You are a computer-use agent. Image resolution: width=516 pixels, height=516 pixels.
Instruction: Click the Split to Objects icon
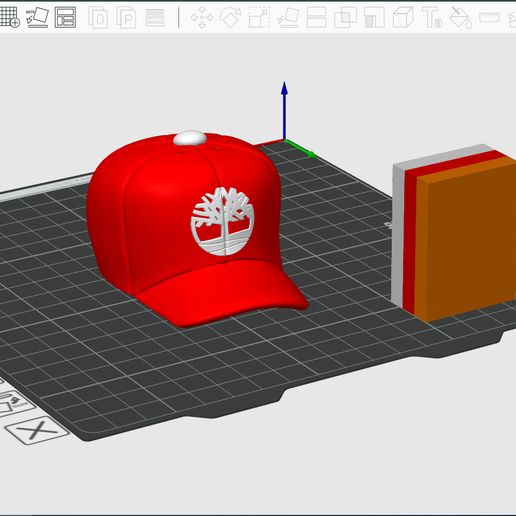98,18
